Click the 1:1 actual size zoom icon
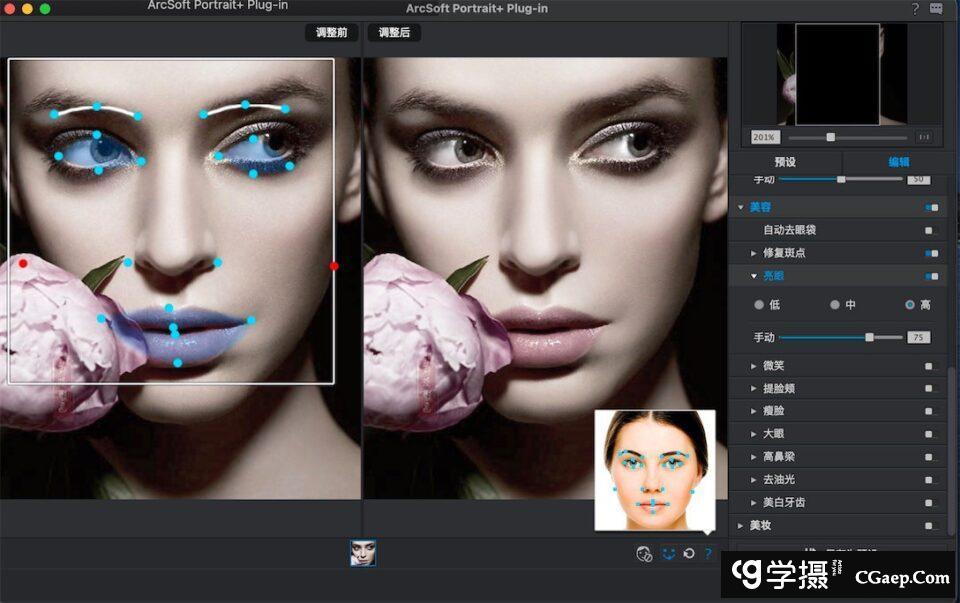The height and width of the screenshot is (603, 960). tap(923, 137)
